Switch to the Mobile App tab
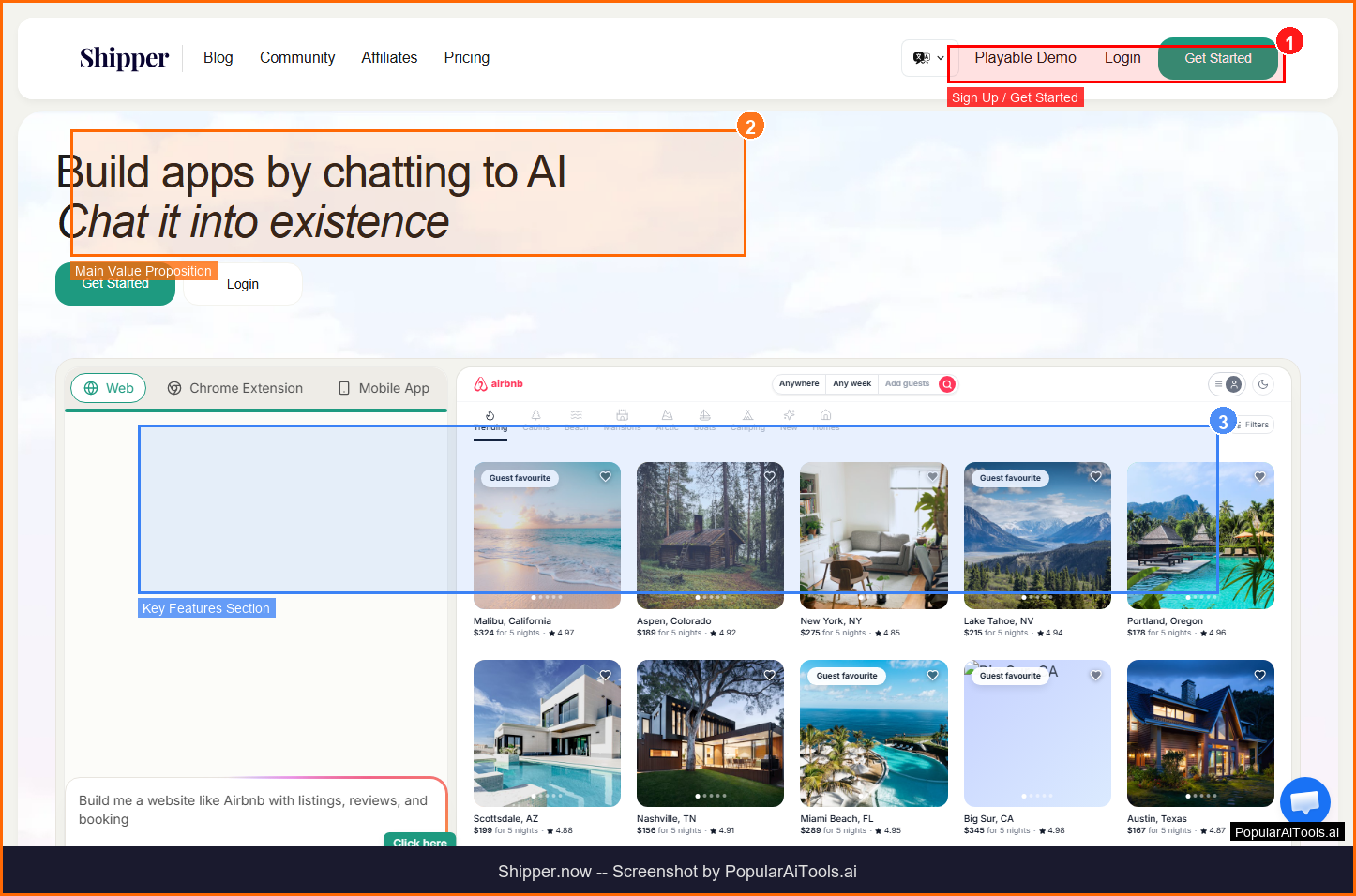 point(384,388)
